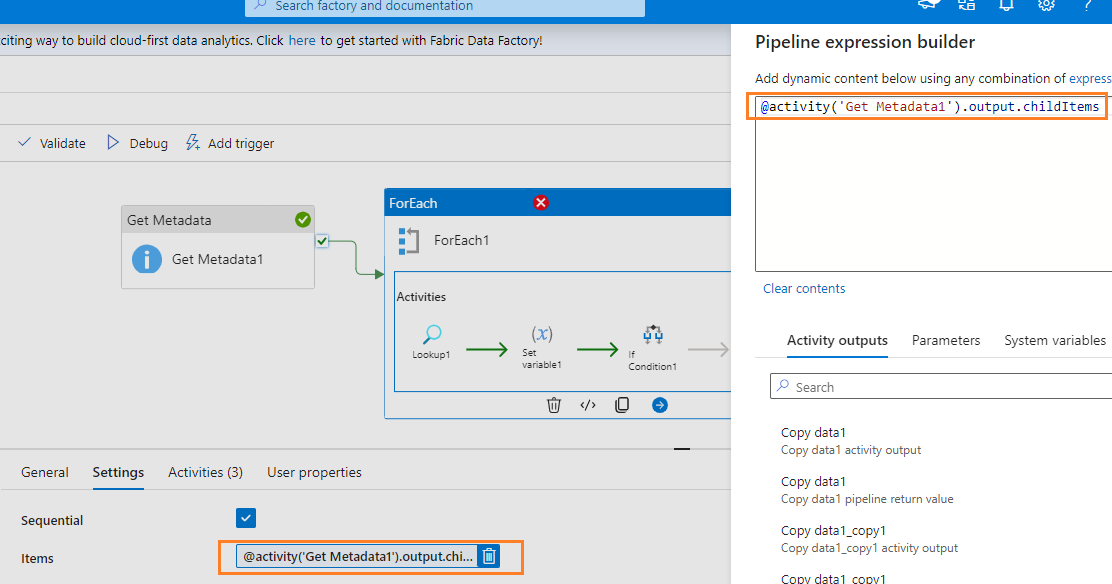Screen dimensions: 1112x584
Task: Clone the ForEach activity with copy icon
Action: click(621, 405)
